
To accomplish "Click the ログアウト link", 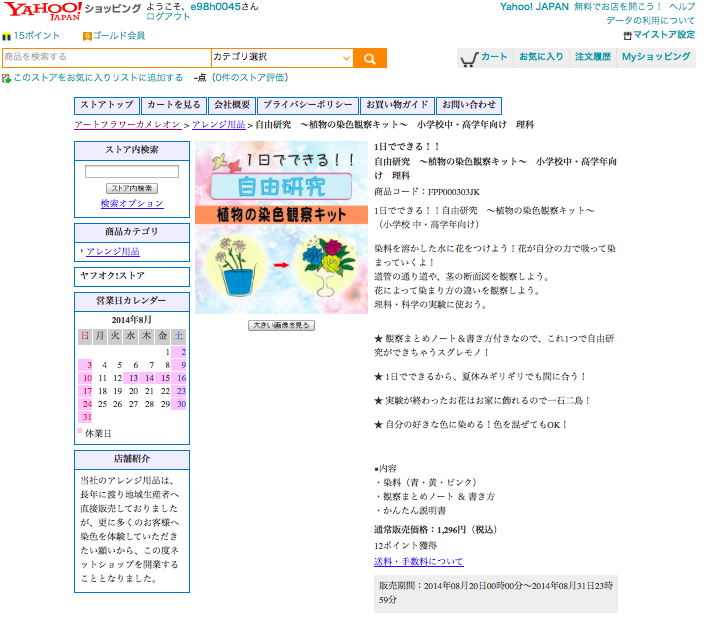I will click(x=168, y=17).
